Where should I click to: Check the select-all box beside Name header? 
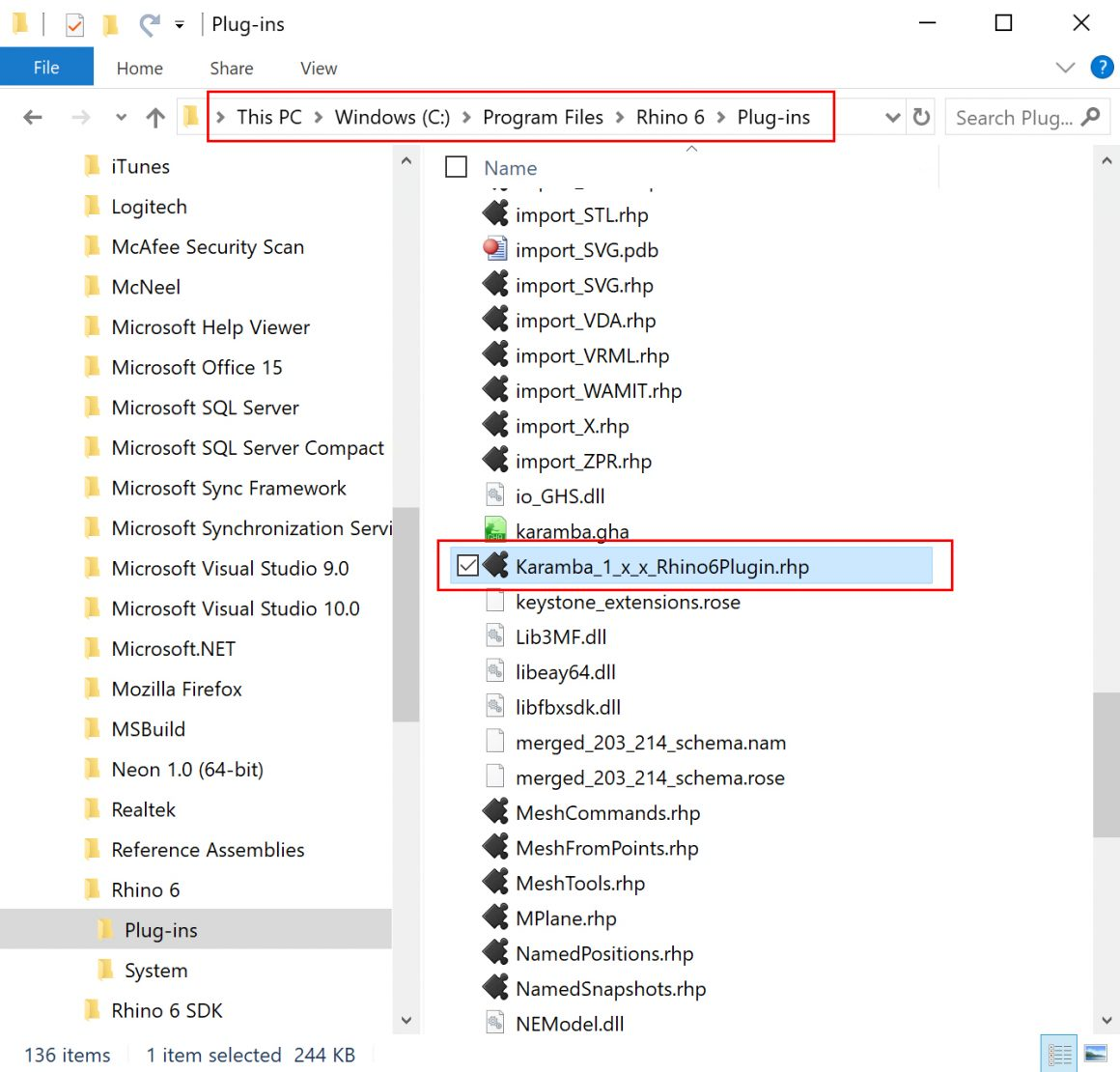[455, 166]
